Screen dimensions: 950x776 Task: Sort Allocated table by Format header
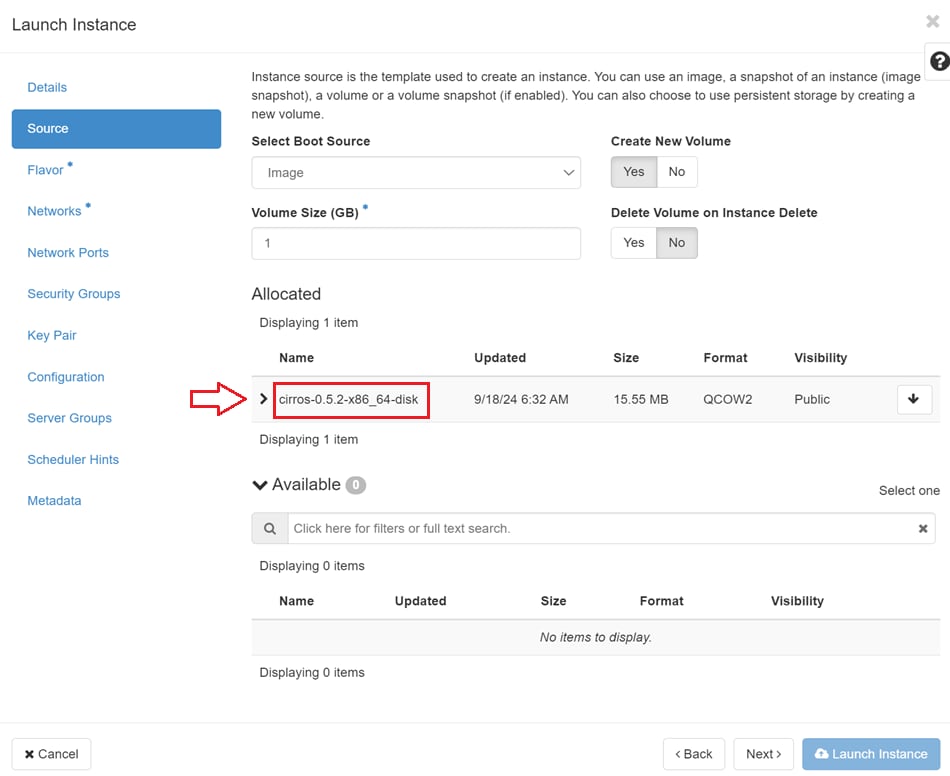pos(725,357)
